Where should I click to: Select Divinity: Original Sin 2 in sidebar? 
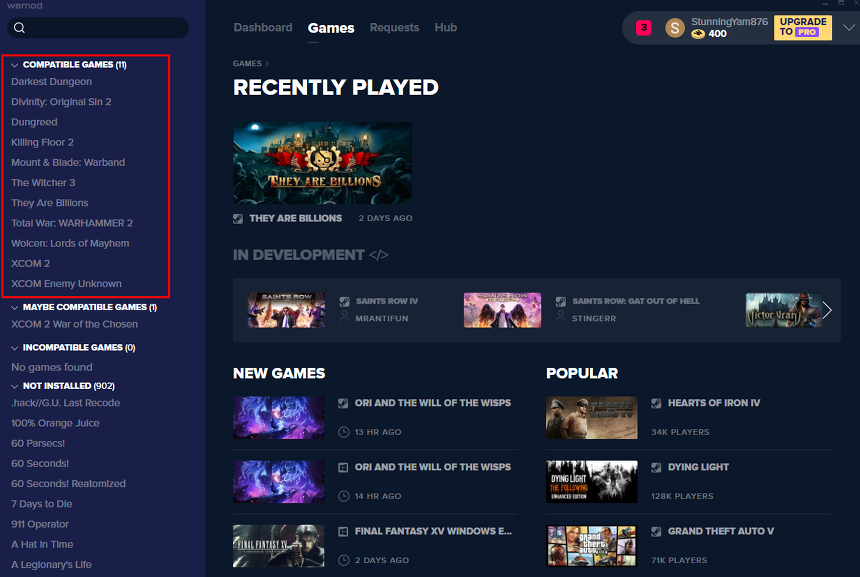click(61, 102)
